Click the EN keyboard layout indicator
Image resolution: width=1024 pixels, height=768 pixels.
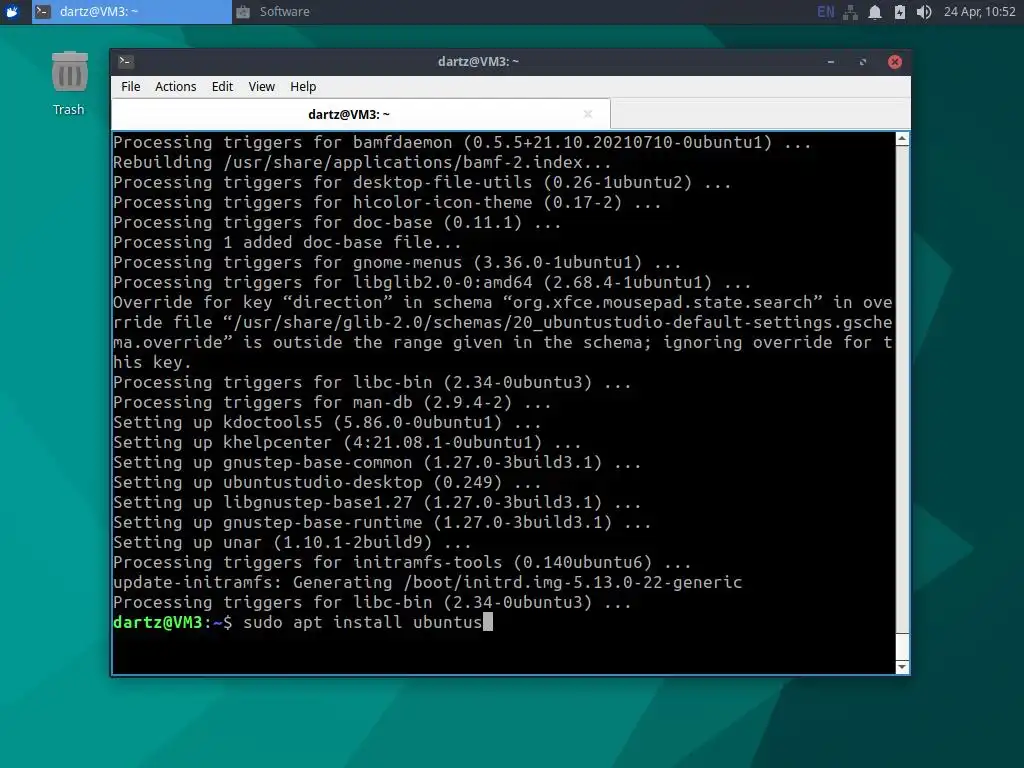825,12
